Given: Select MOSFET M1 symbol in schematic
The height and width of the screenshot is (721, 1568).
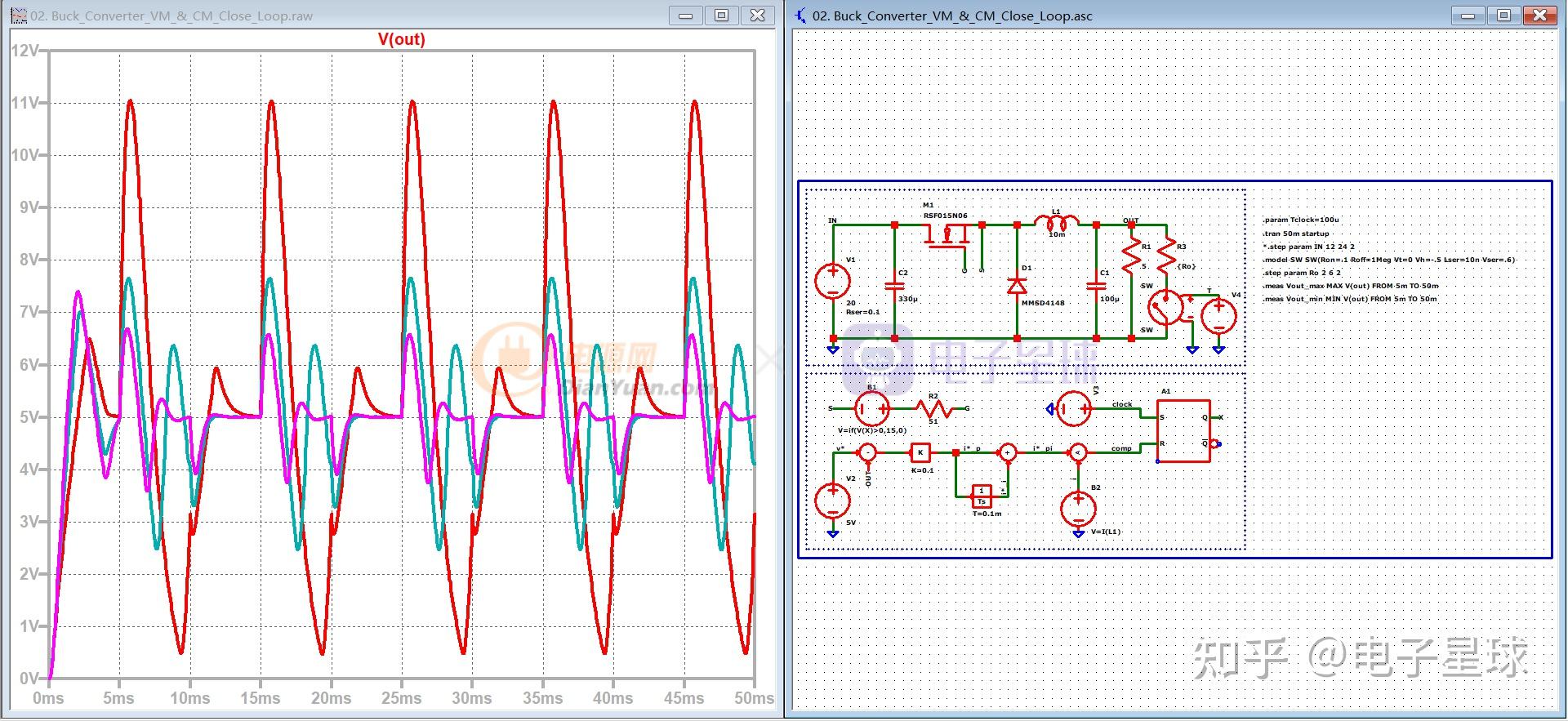Looking at the screenshot, I should (x=947, y=237).
